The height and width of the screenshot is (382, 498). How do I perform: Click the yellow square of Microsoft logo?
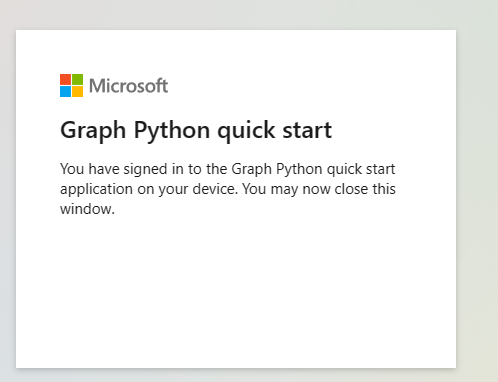tap(78, 91)
